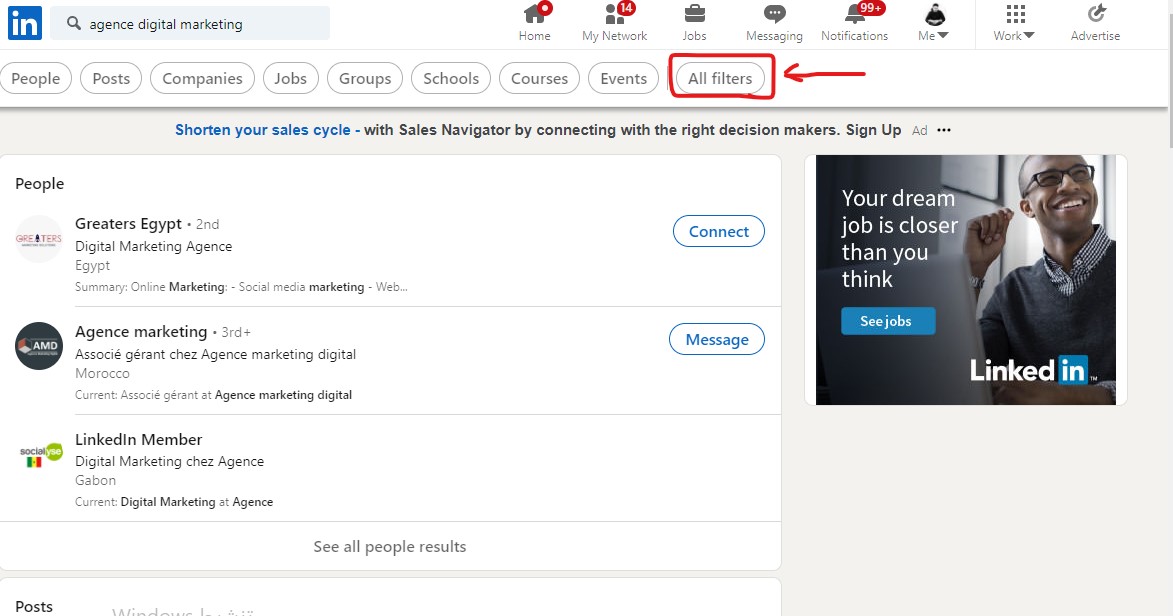Click 'Digital Marketing chez Agence' headline text
This screenshot has height=616, width=1173.
pos(169,461)
